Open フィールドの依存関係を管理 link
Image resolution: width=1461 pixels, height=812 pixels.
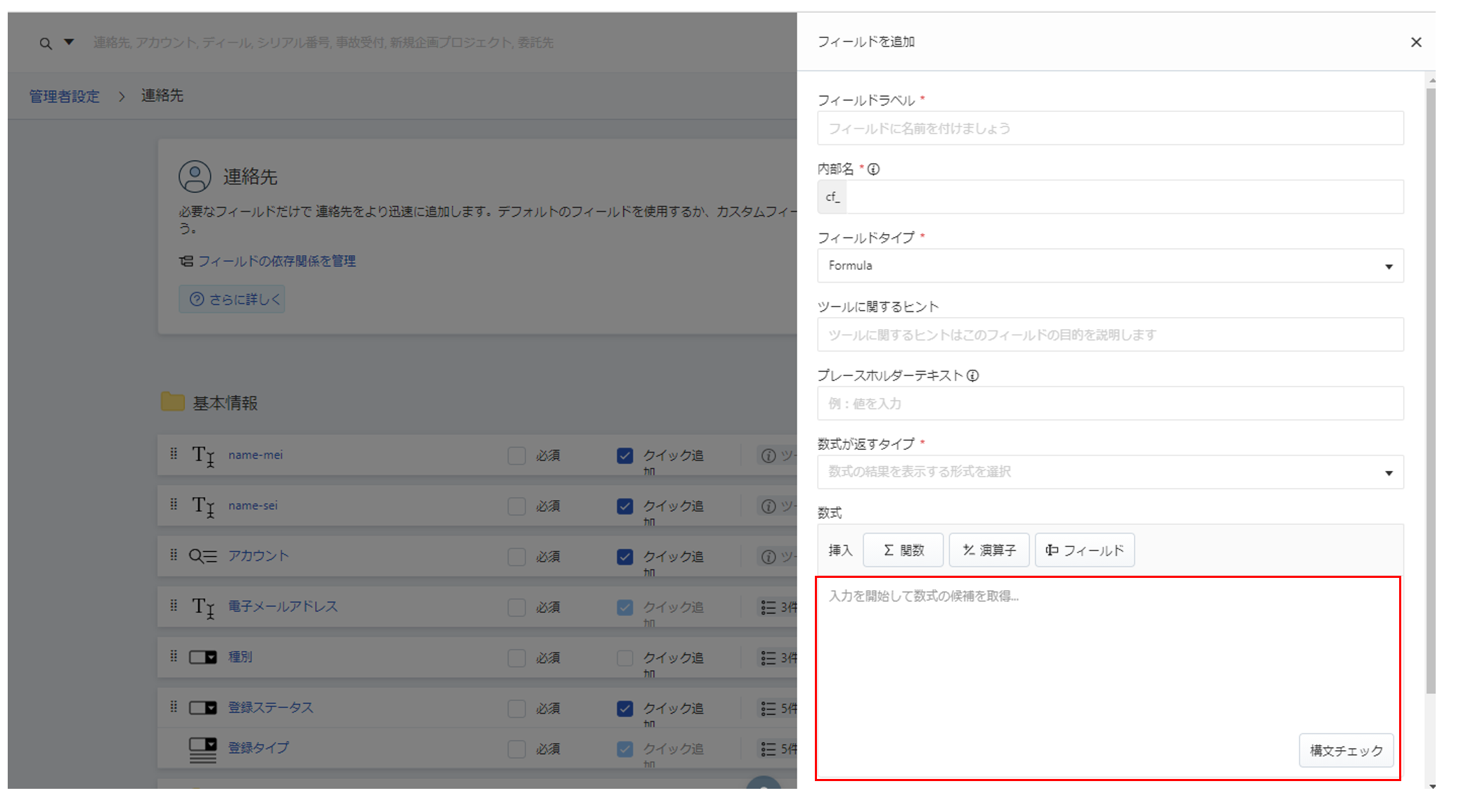pyautogui.click(x=276, y=261)
